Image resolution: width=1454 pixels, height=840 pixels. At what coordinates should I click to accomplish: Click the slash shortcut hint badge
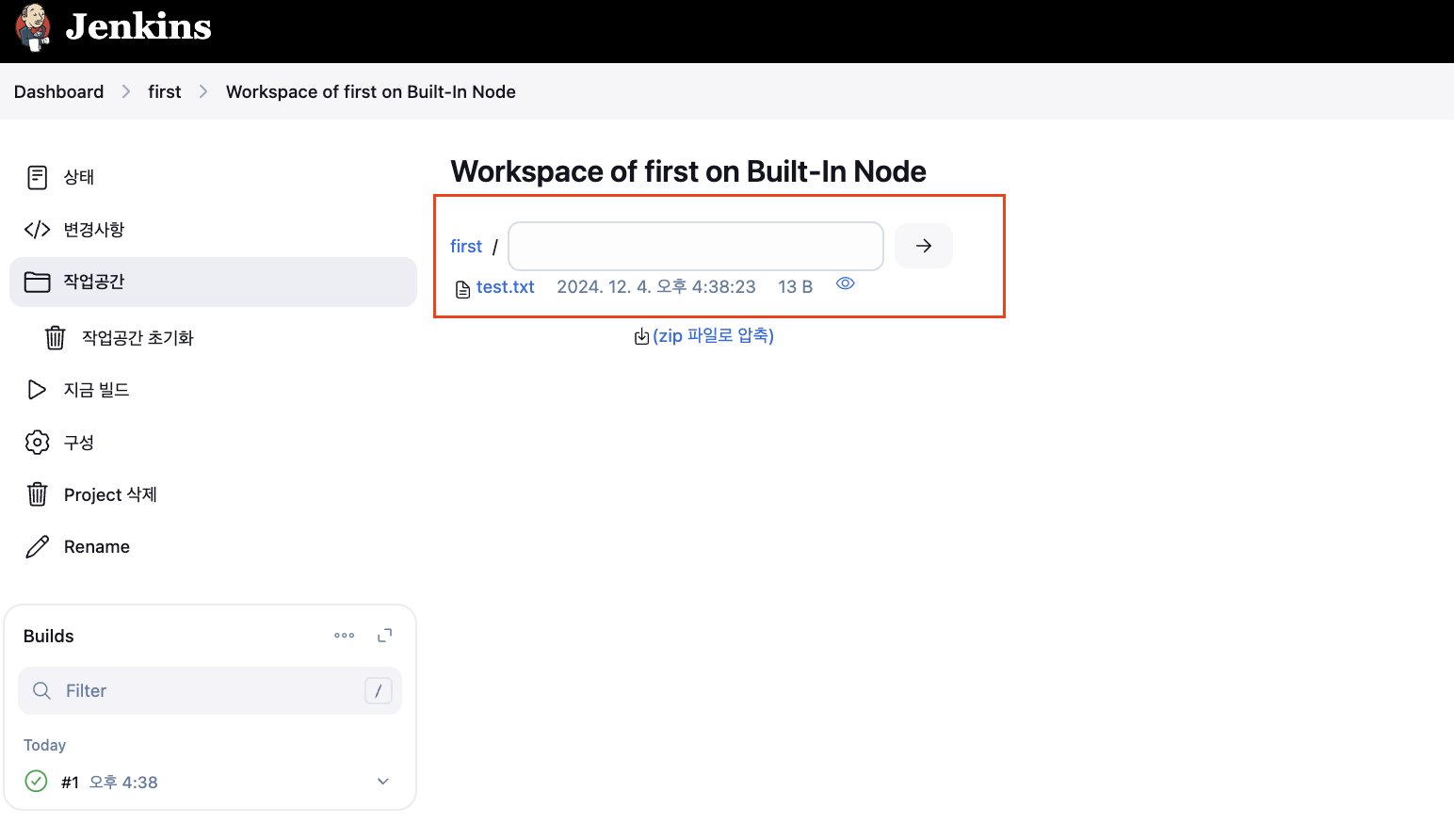[379, 691]
